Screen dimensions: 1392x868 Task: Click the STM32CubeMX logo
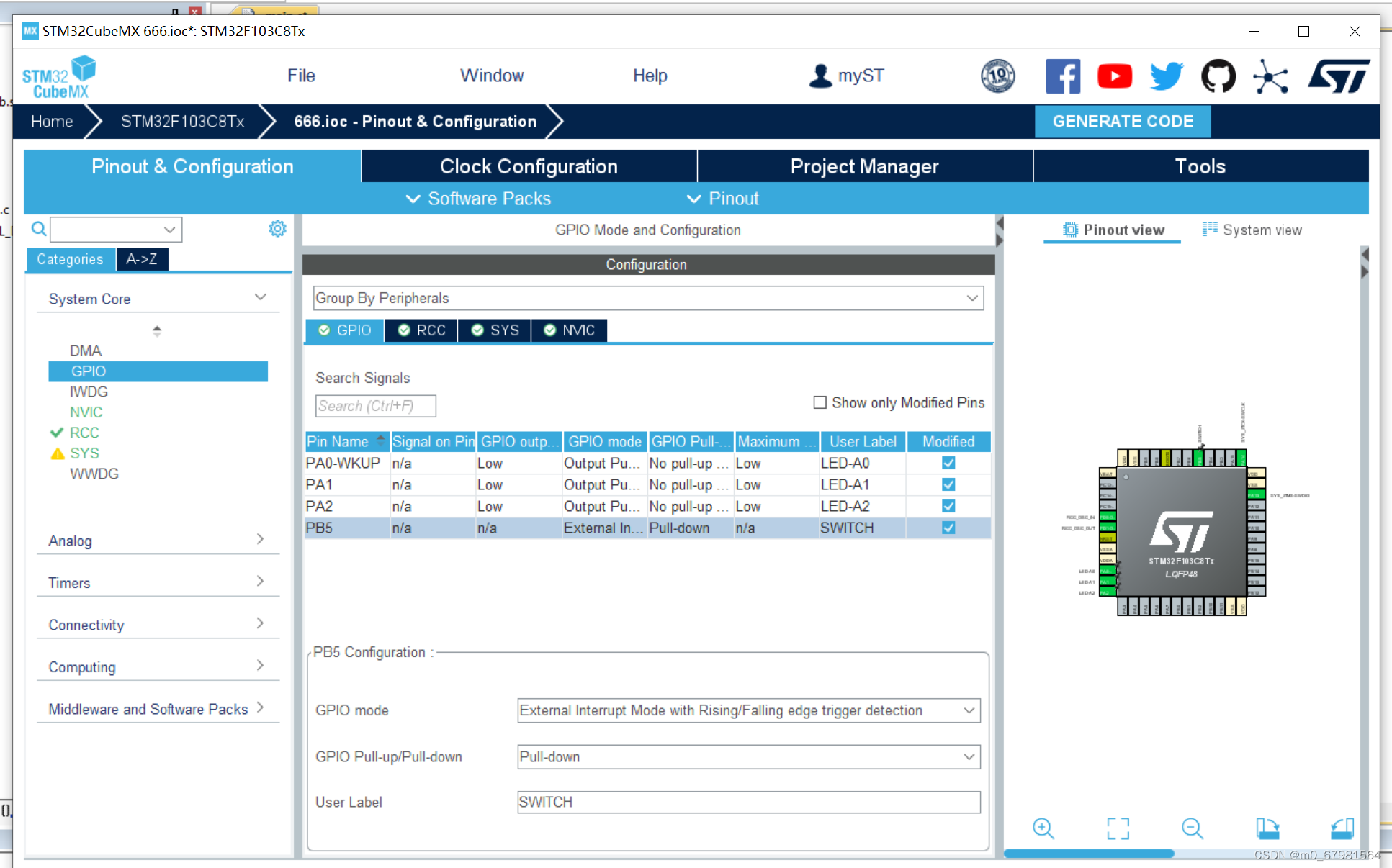(x=59, y=77)
